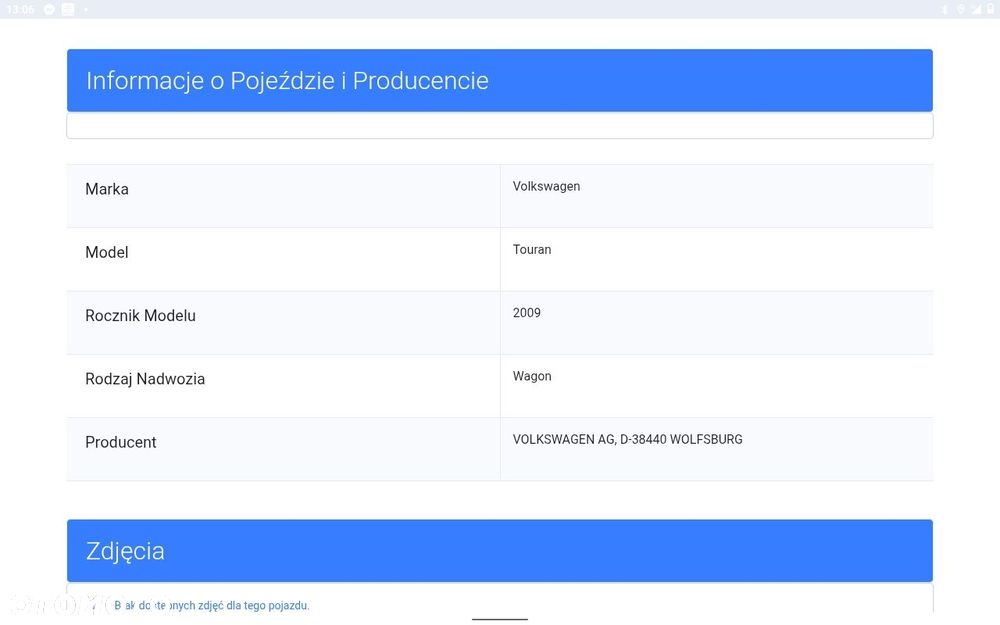The width and height of the screenshot is (1000, 625).
Task: Tap the 13:06 clock in status bar
Action: pos(20,9)
